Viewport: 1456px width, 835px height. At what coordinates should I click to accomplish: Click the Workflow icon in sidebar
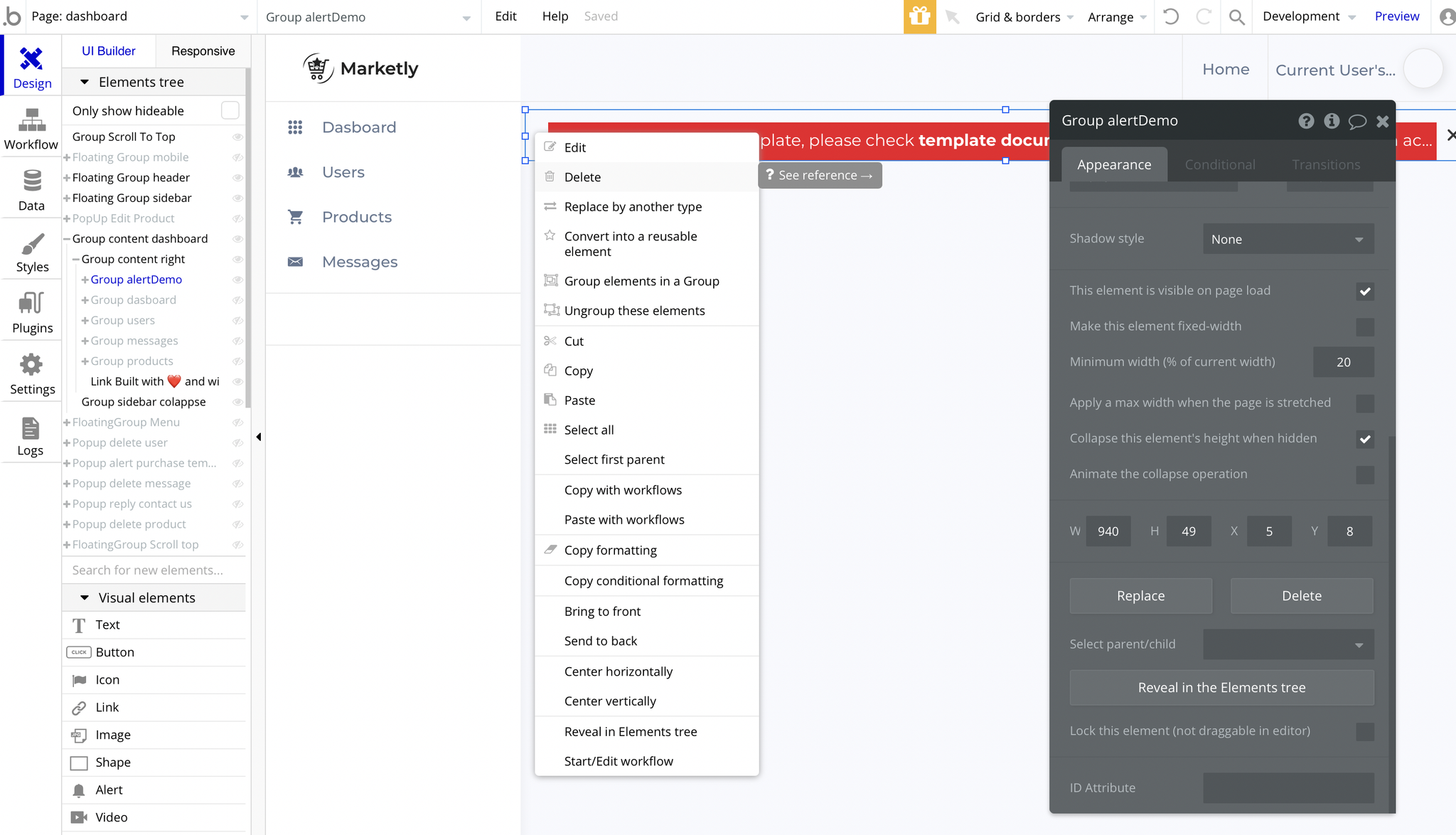(31, 119)
